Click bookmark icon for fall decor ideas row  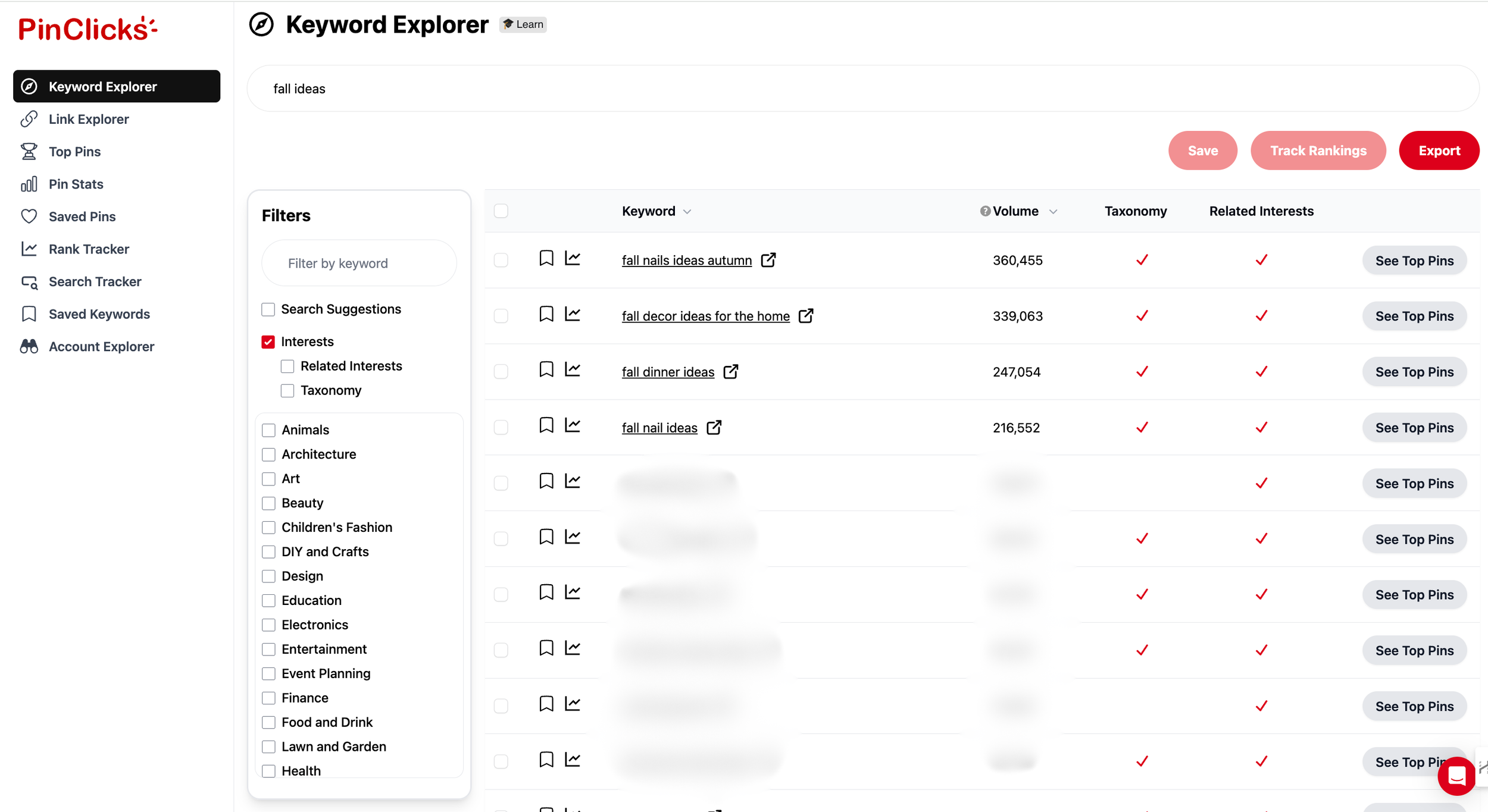(x=546, y=314)
